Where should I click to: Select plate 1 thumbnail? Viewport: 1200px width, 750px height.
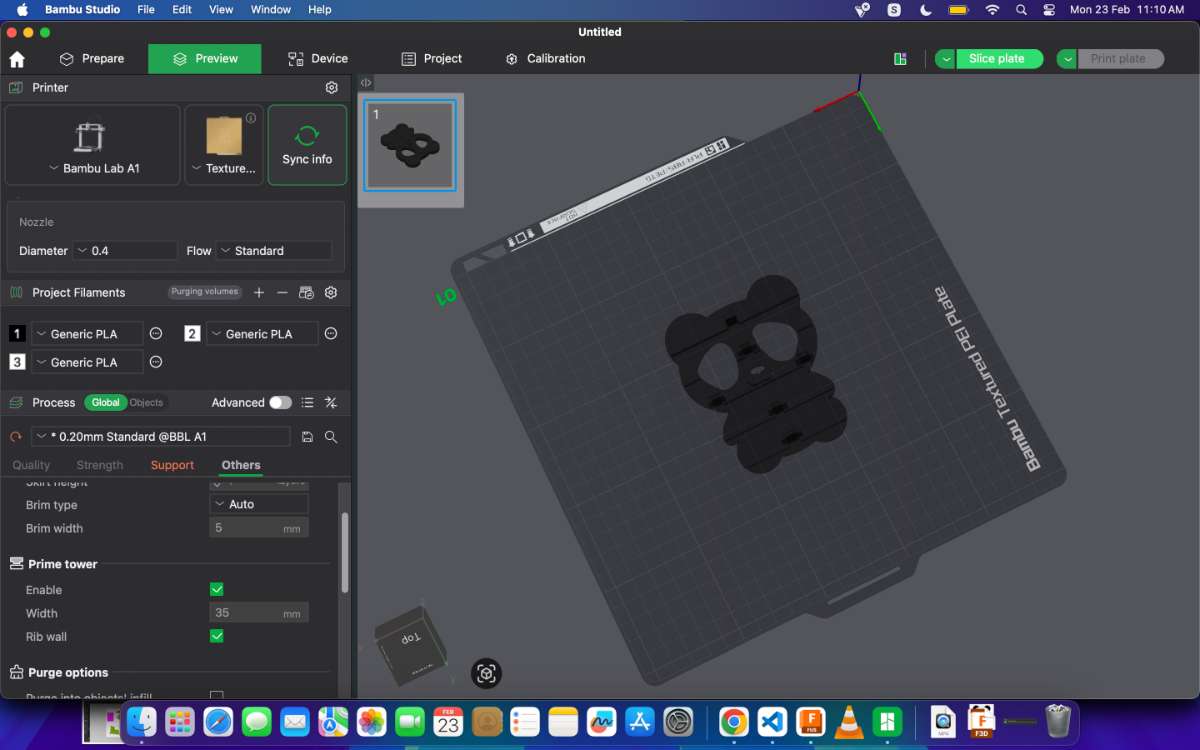coord(410,145)
